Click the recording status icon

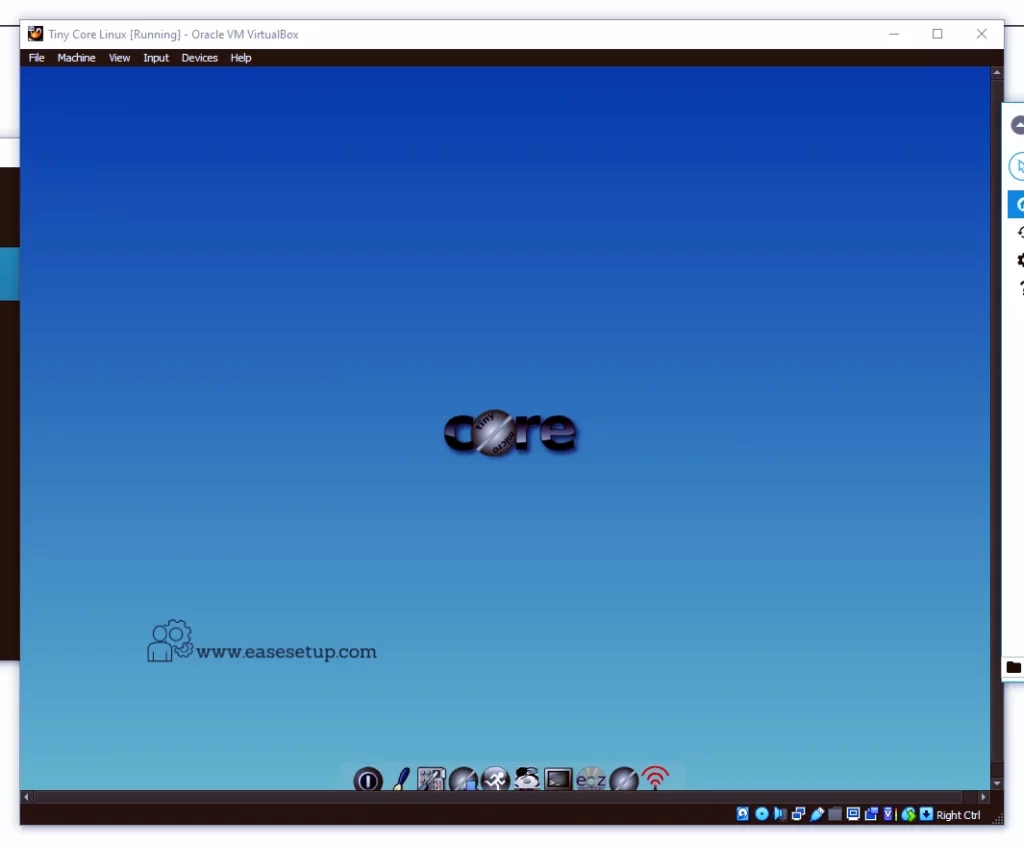(x=871, y=814)
